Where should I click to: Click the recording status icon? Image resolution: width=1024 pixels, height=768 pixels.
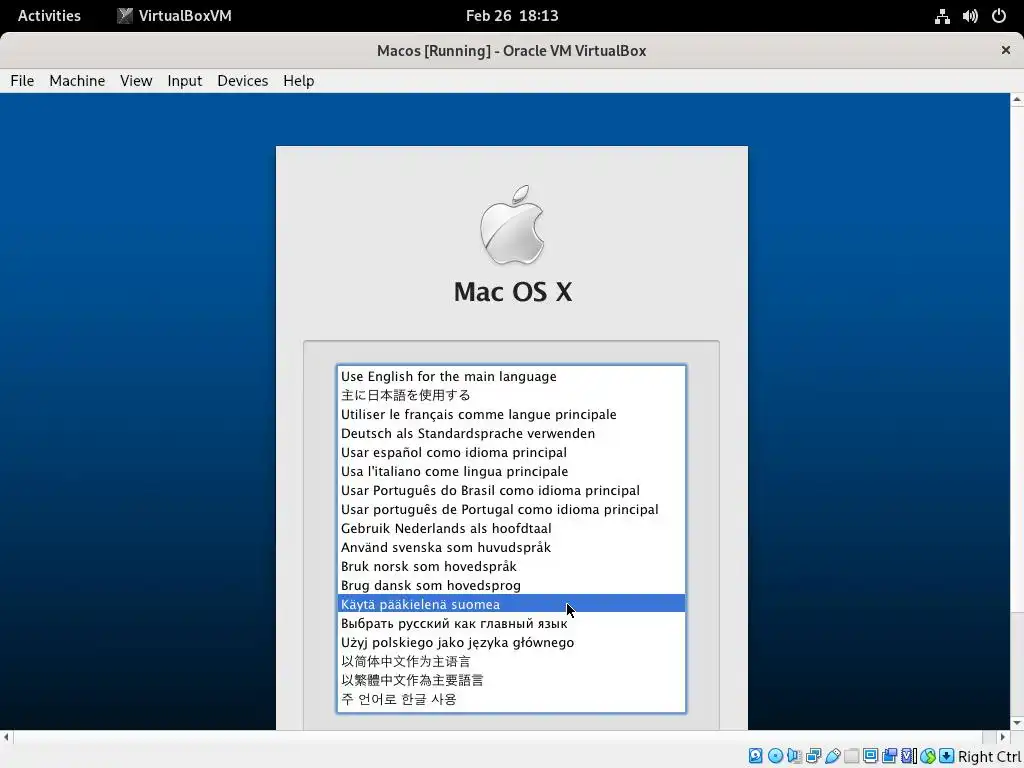click(889, 756)
